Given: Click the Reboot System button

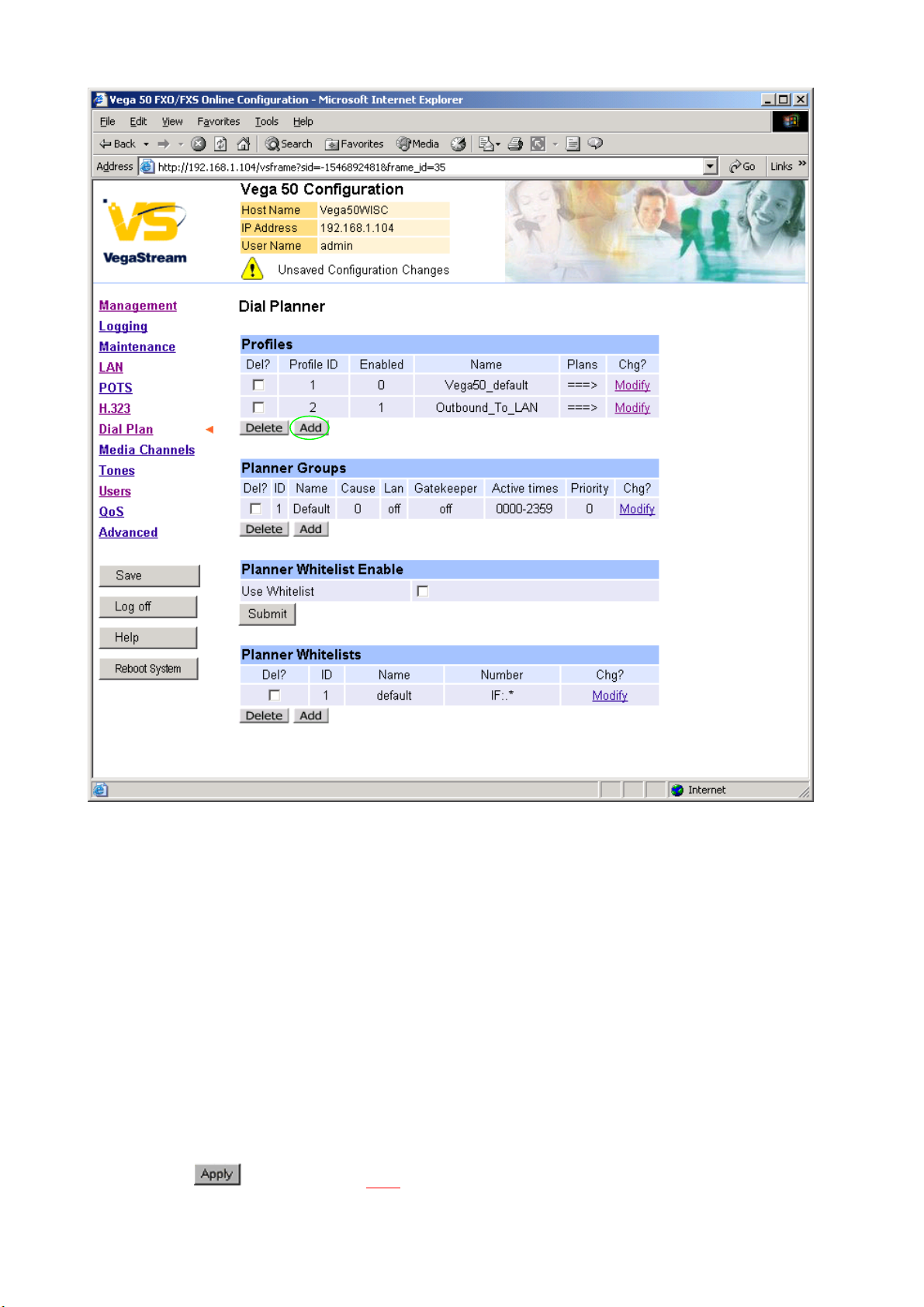Looking at the screenshot, I should coord(148,669).
